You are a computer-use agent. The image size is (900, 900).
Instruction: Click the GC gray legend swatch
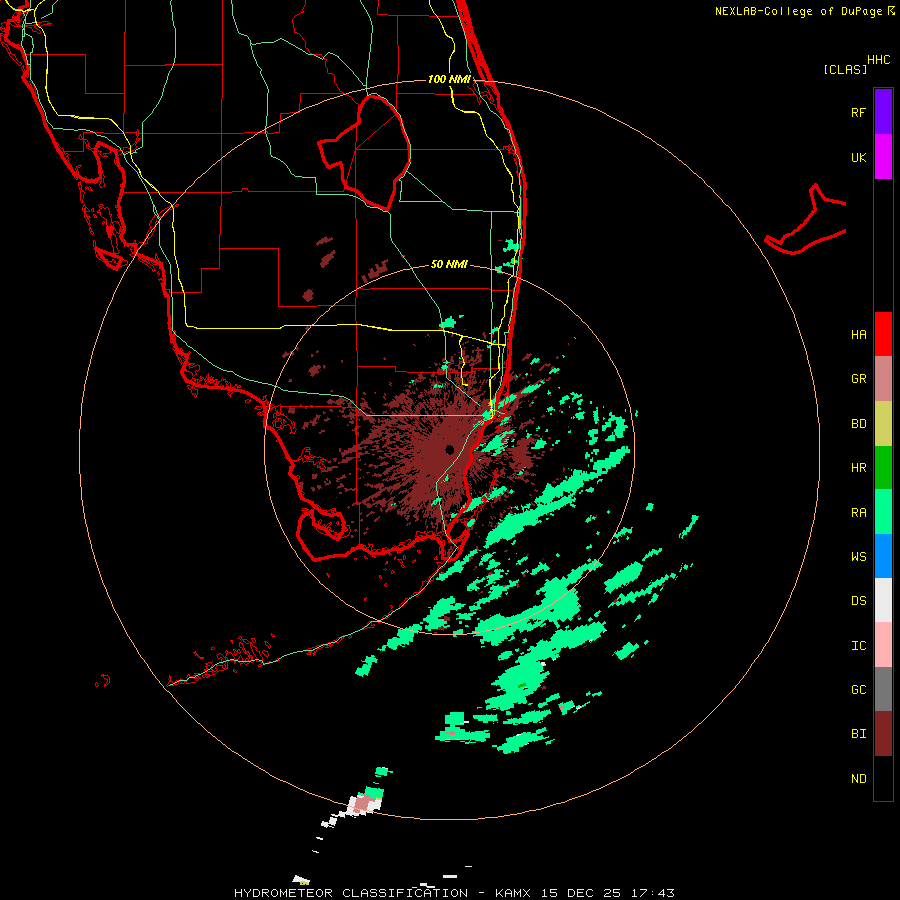point(883,689)
